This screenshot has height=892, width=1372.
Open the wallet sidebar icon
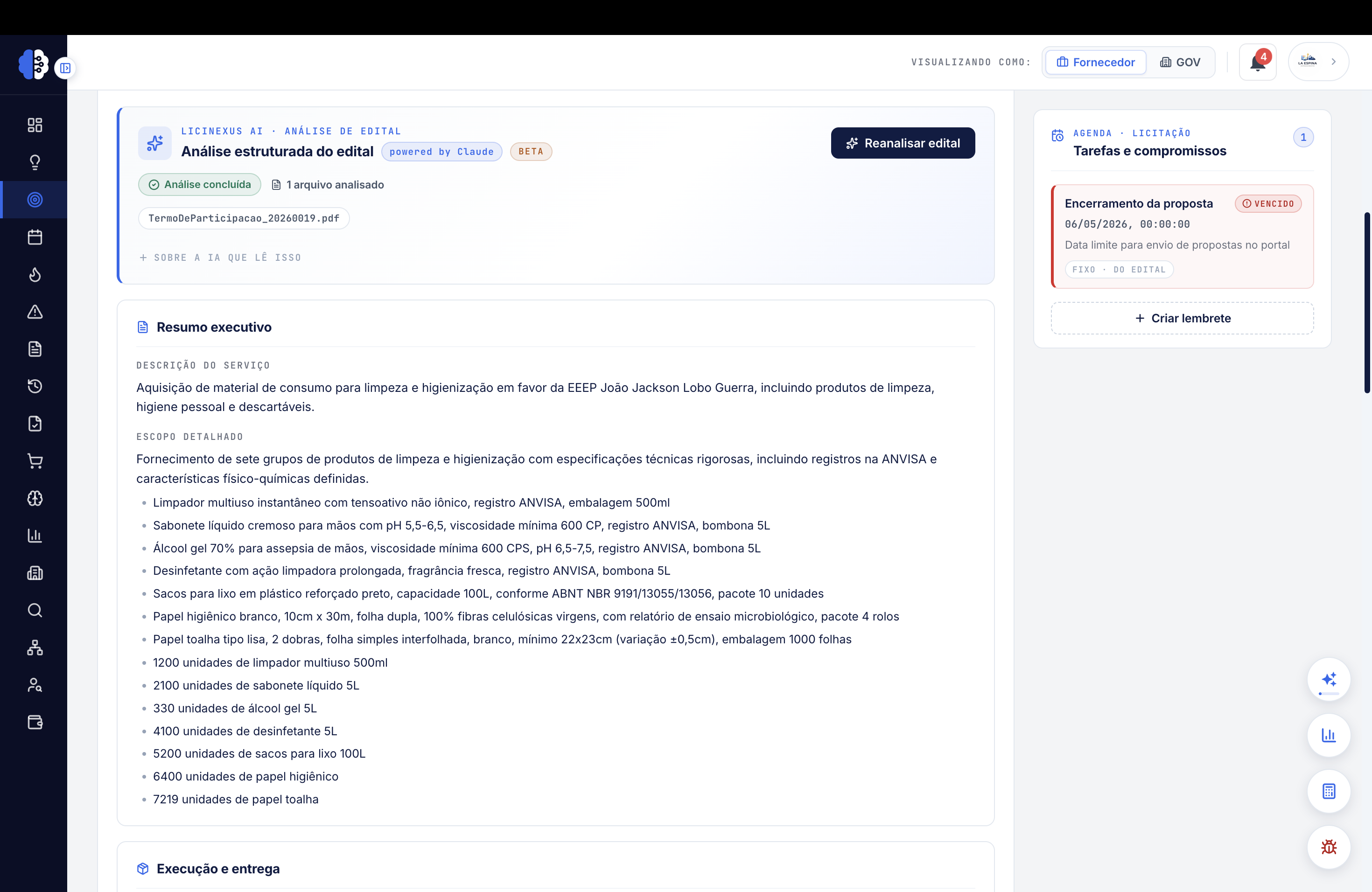pos(35,722)
